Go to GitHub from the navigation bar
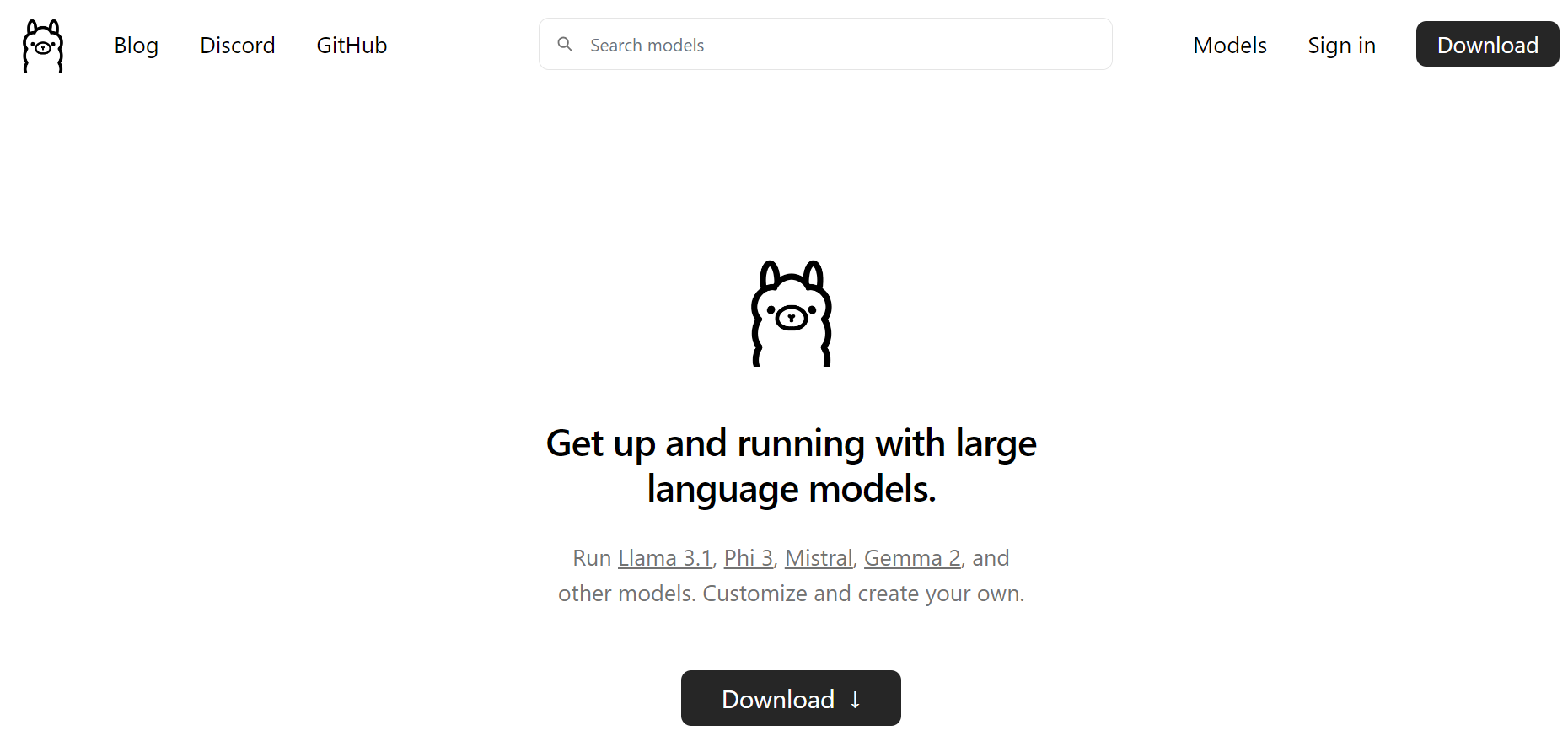Viewport: 1568px width, 736px height. click(x=352, y=46)
